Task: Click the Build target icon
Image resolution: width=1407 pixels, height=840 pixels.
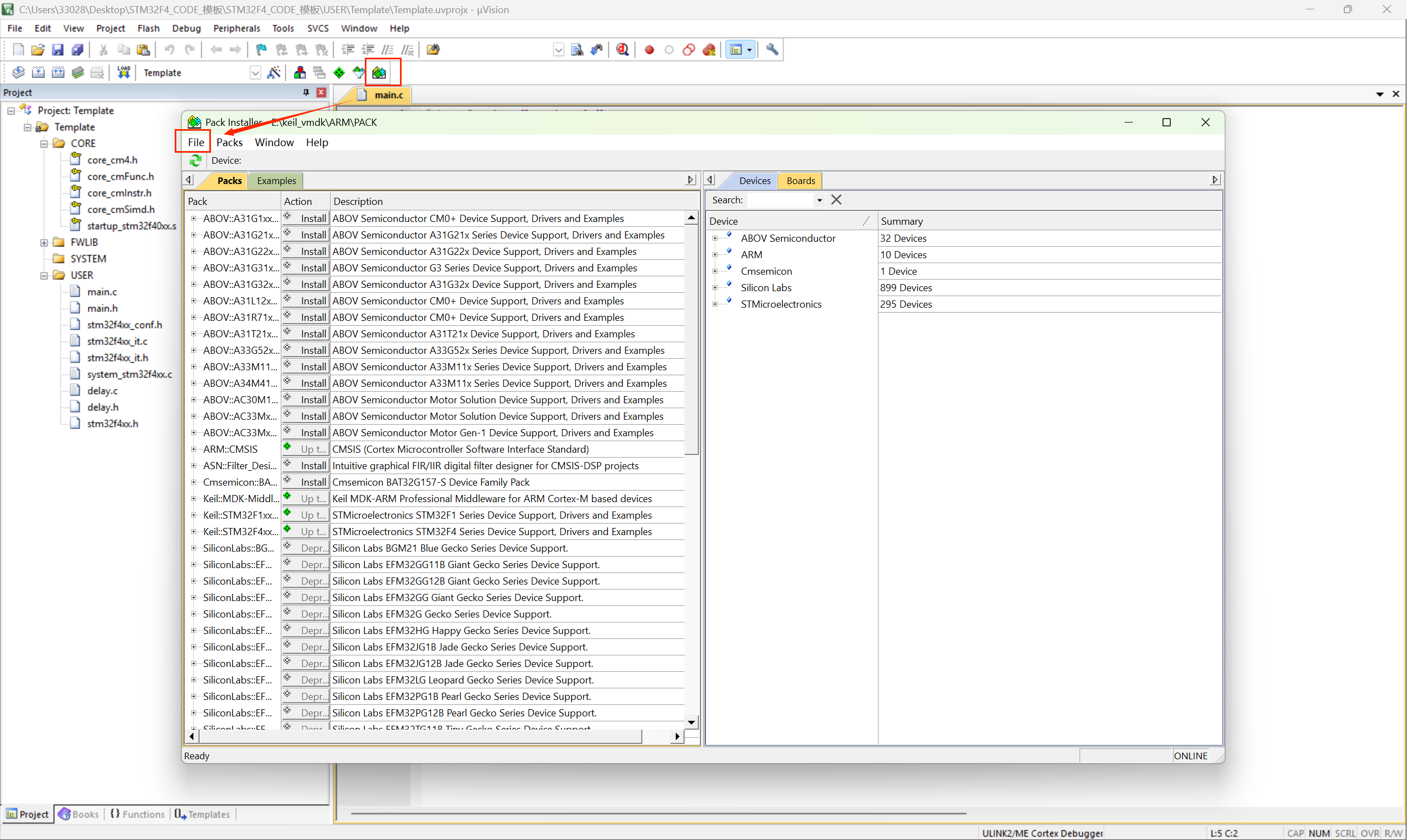Action: click(x=38, y=73)
